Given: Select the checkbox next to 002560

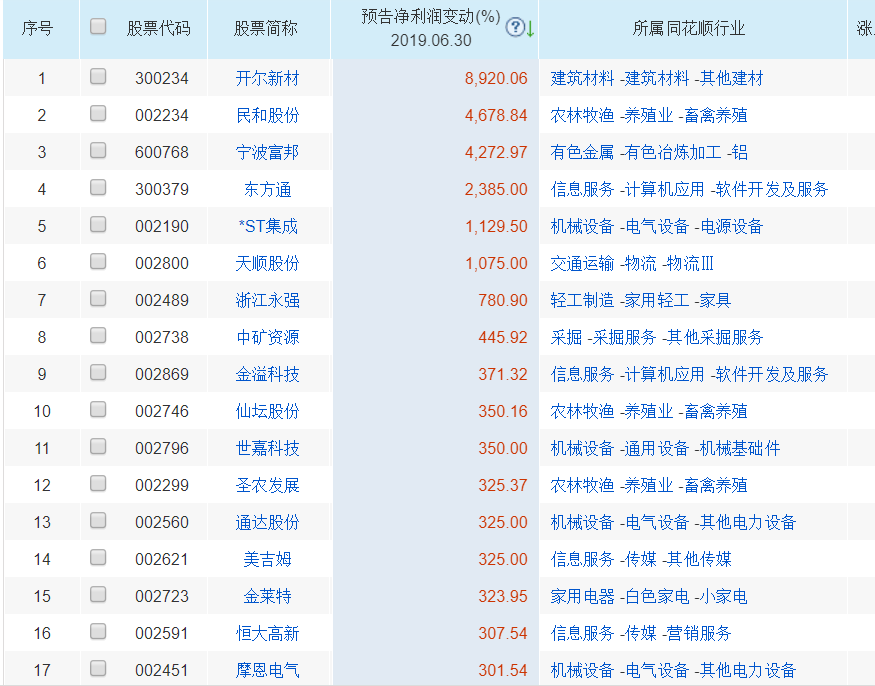Looking at the screenshot, I should [98, 520].
